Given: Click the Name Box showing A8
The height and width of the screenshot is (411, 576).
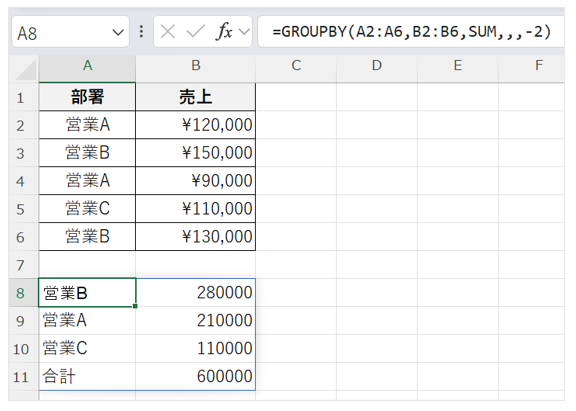Looking at the screenshot, I should 70,32.
